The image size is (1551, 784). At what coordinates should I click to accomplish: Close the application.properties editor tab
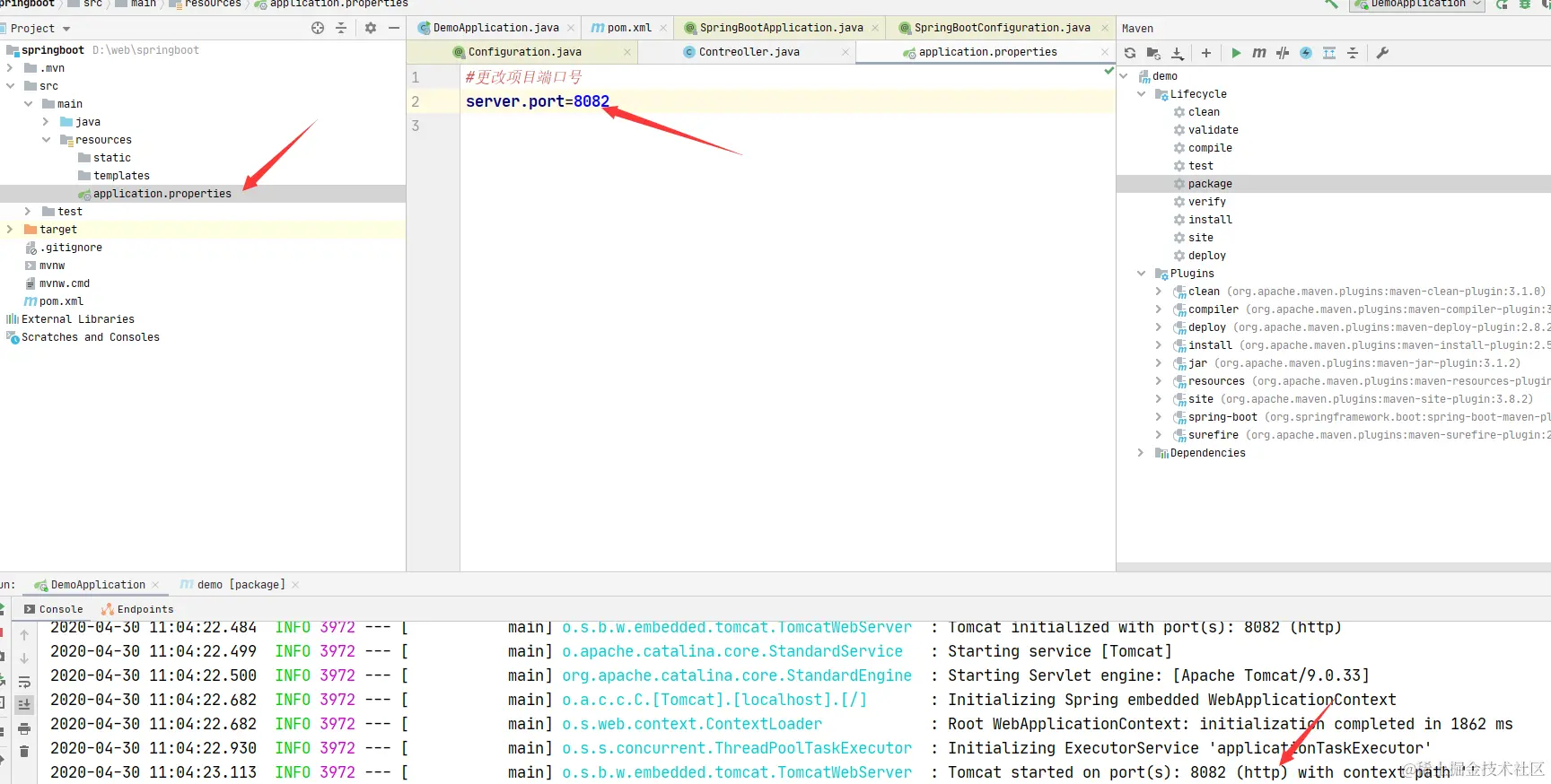(1105, 52)
